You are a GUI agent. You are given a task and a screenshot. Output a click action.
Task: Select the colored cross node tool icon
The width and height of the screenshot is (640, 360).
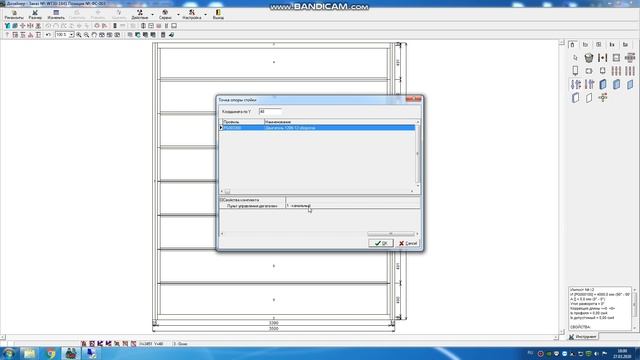coord(603,97)
